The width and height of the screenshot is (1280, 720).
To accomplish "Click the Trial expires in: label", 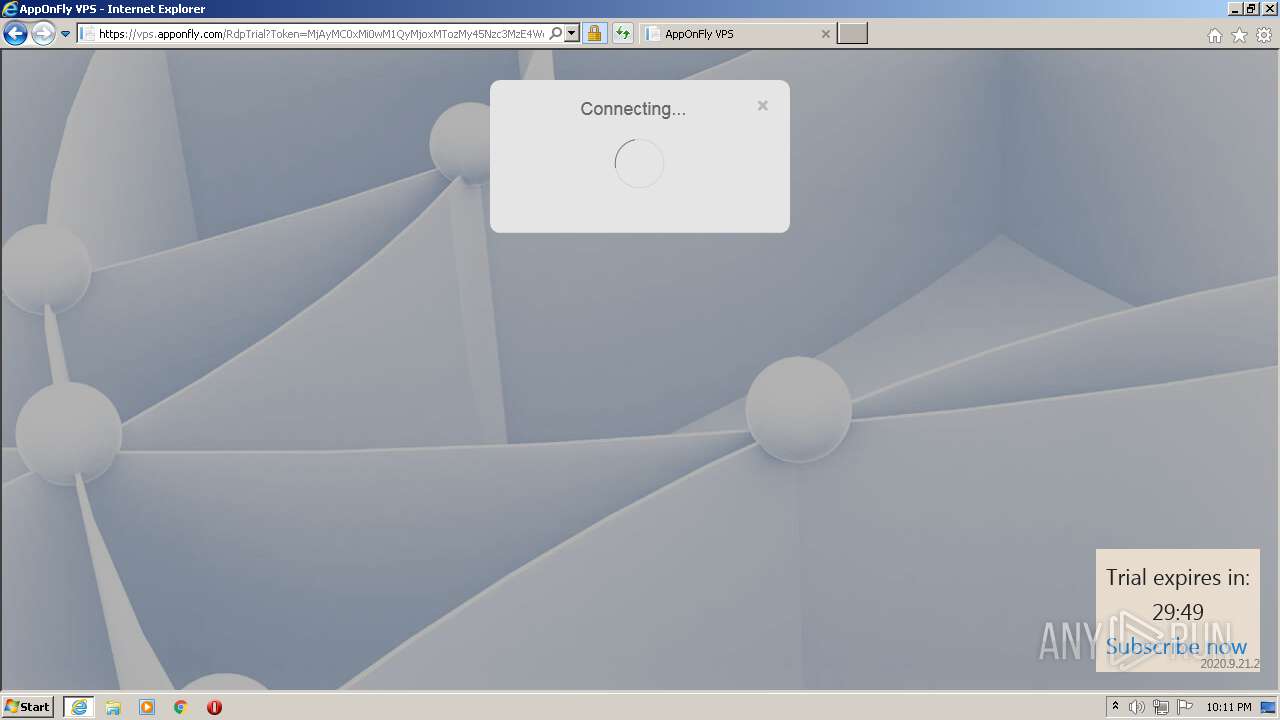I will [1178, 577].
